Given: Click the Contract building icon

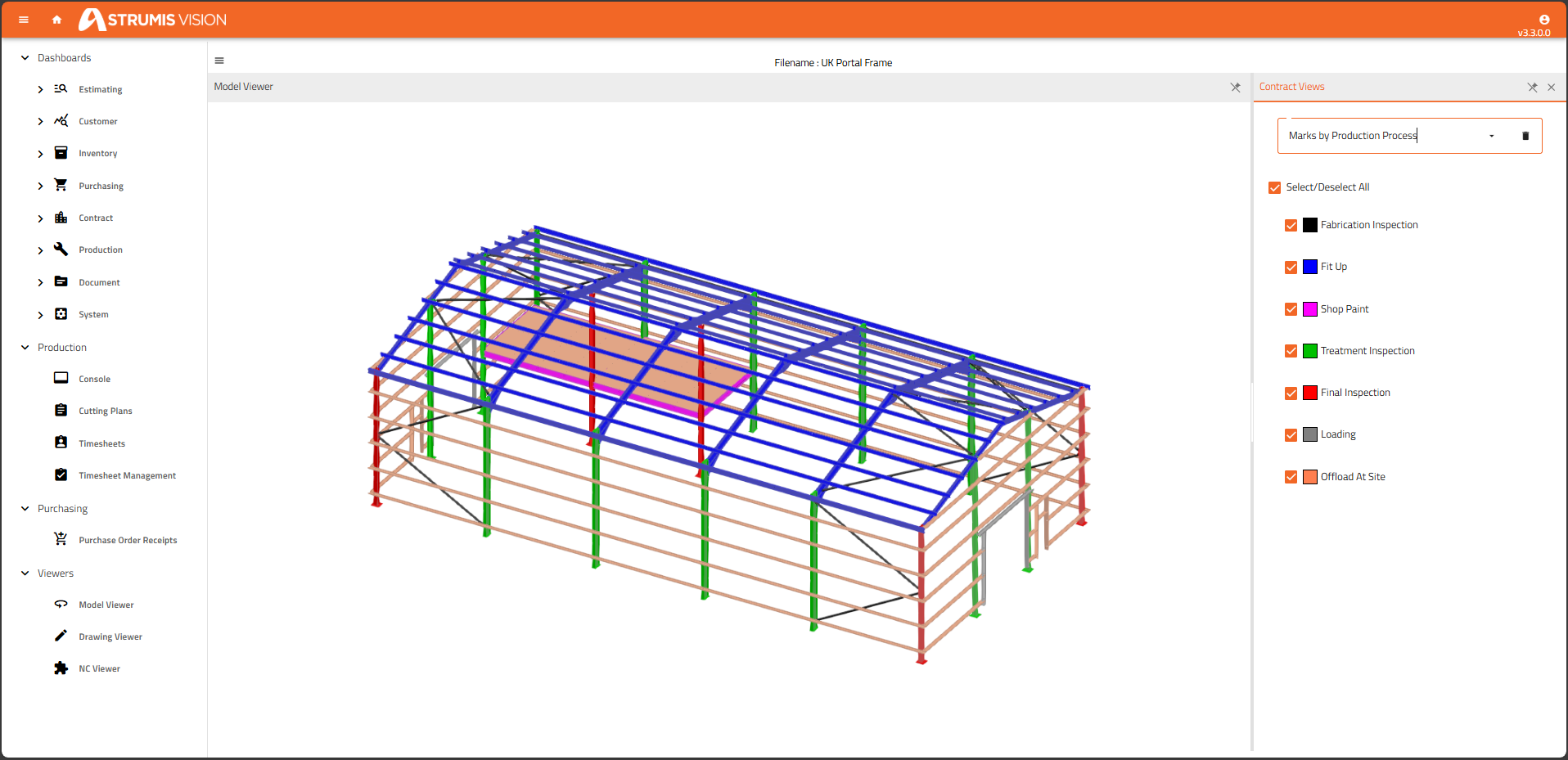Looking at the screenshot, I should [x=61, y=217].
